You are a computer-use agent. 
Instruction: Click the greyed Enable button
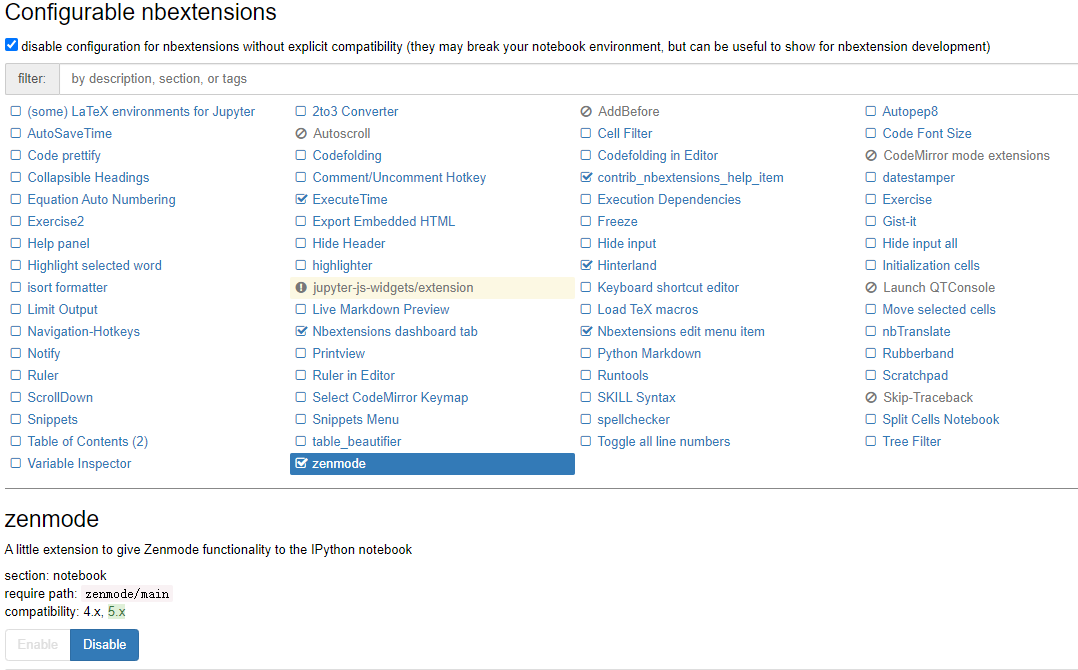38,645
